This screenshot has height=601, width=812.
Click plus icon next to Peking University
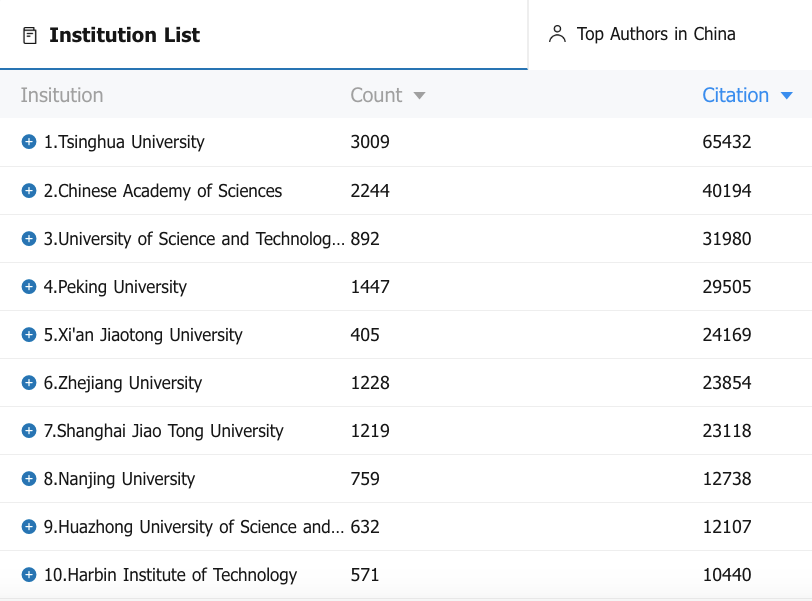pyautogui.click(x=29, y=286)
